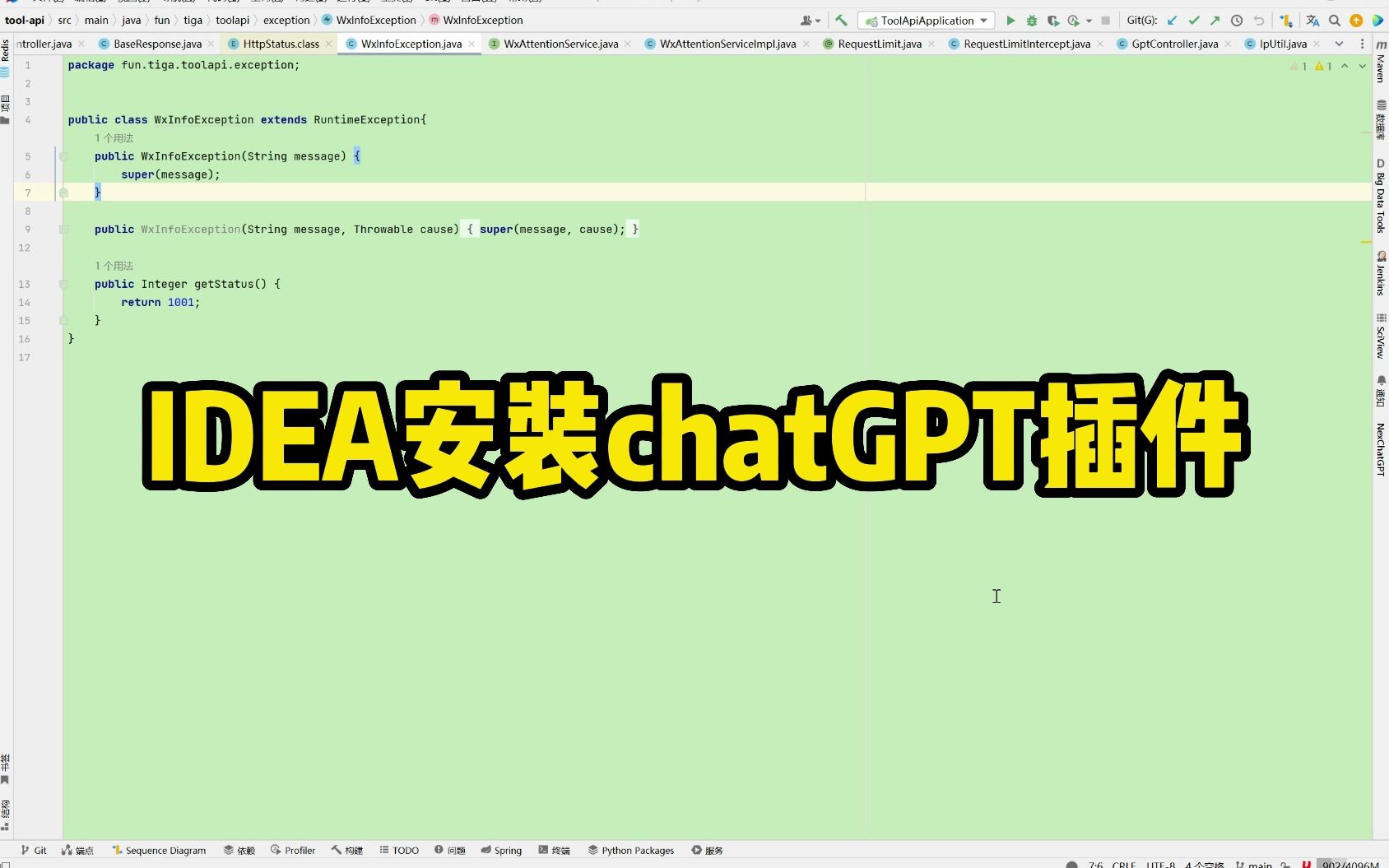
Task: Click the usages hint above getStatus
Action: 114,266
